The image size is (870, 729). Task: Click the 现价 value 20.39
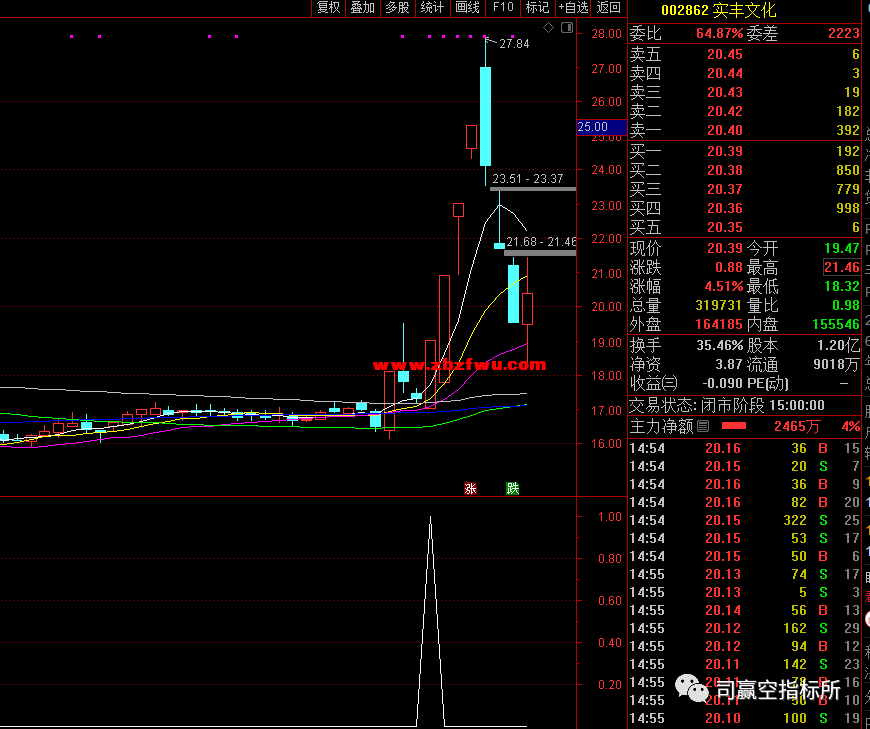[725, 248]
